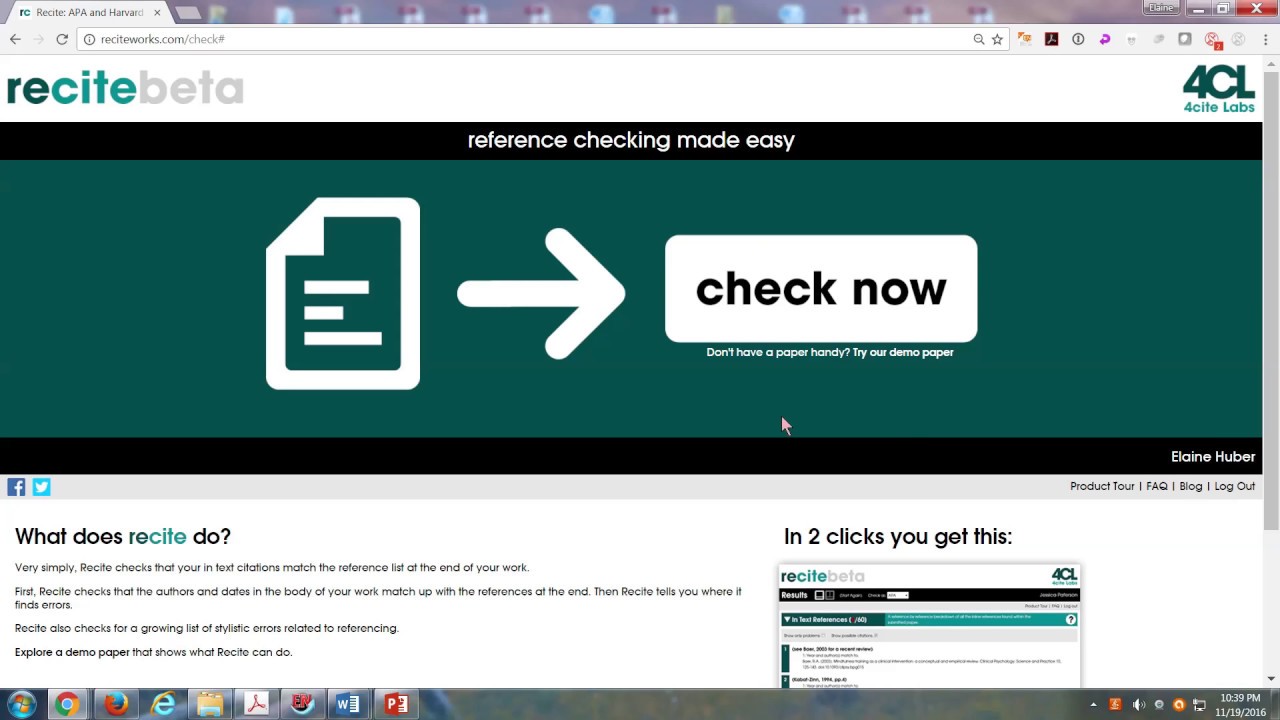1280x720 pixels.
Task: Open the Twitter page icon
Action: point(41,487)
